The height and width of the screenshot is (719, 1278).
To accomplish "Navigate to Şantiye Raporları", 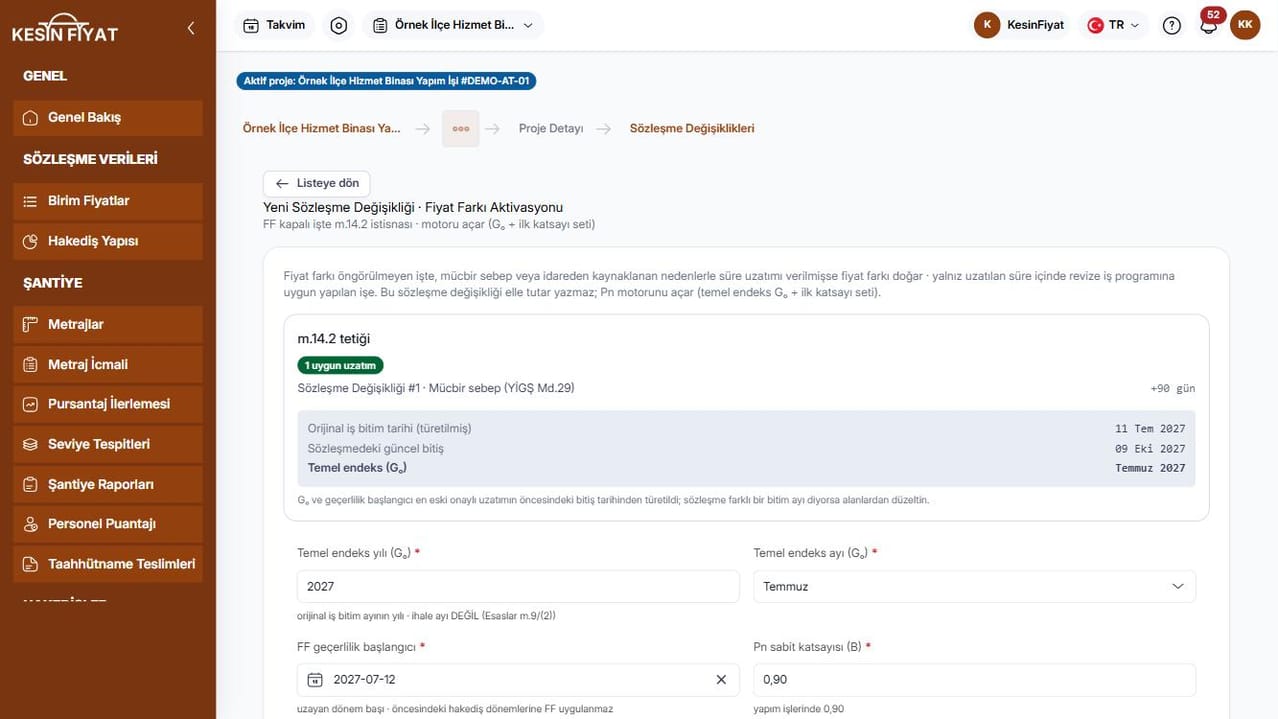I will [108, 484].
